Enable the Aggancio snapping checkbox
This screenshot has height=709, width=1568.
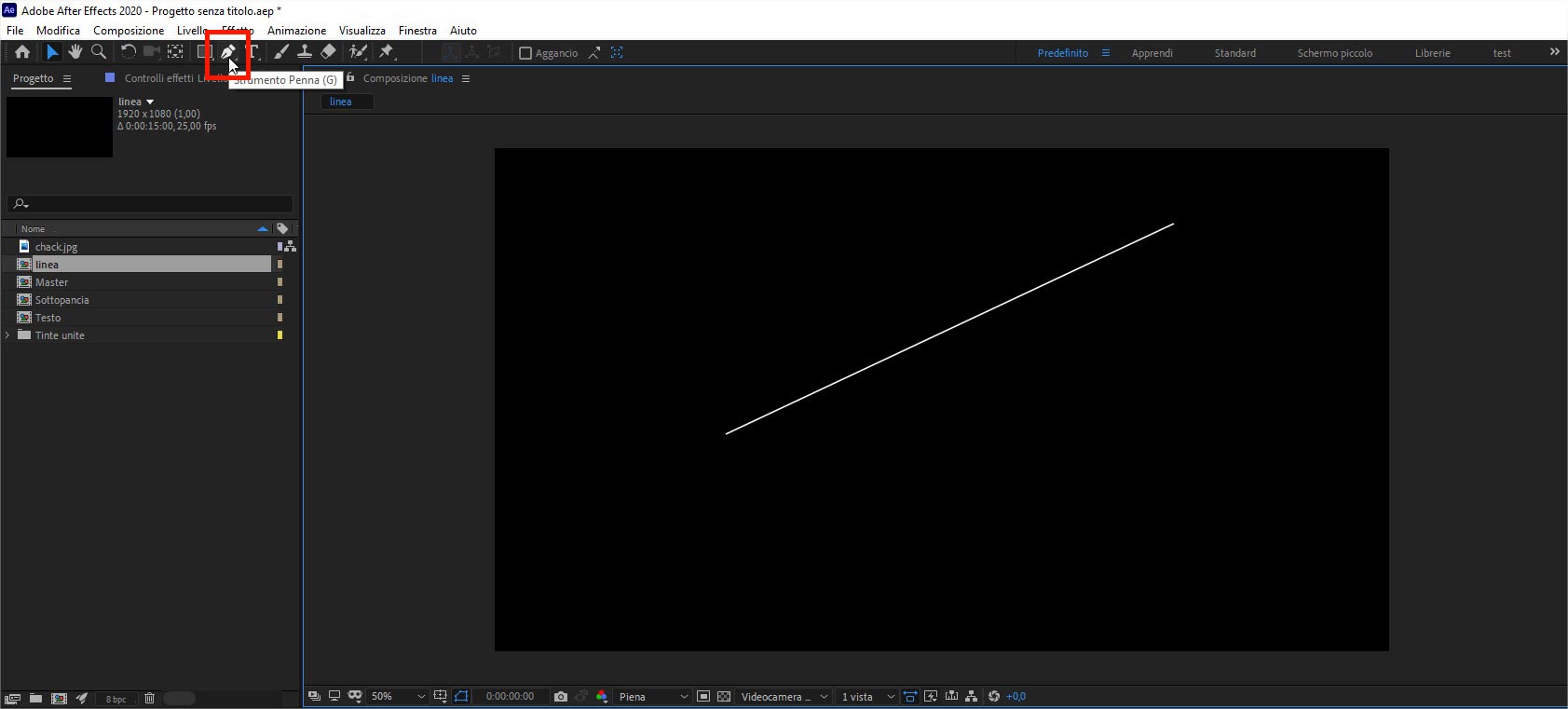coord(525,53)
